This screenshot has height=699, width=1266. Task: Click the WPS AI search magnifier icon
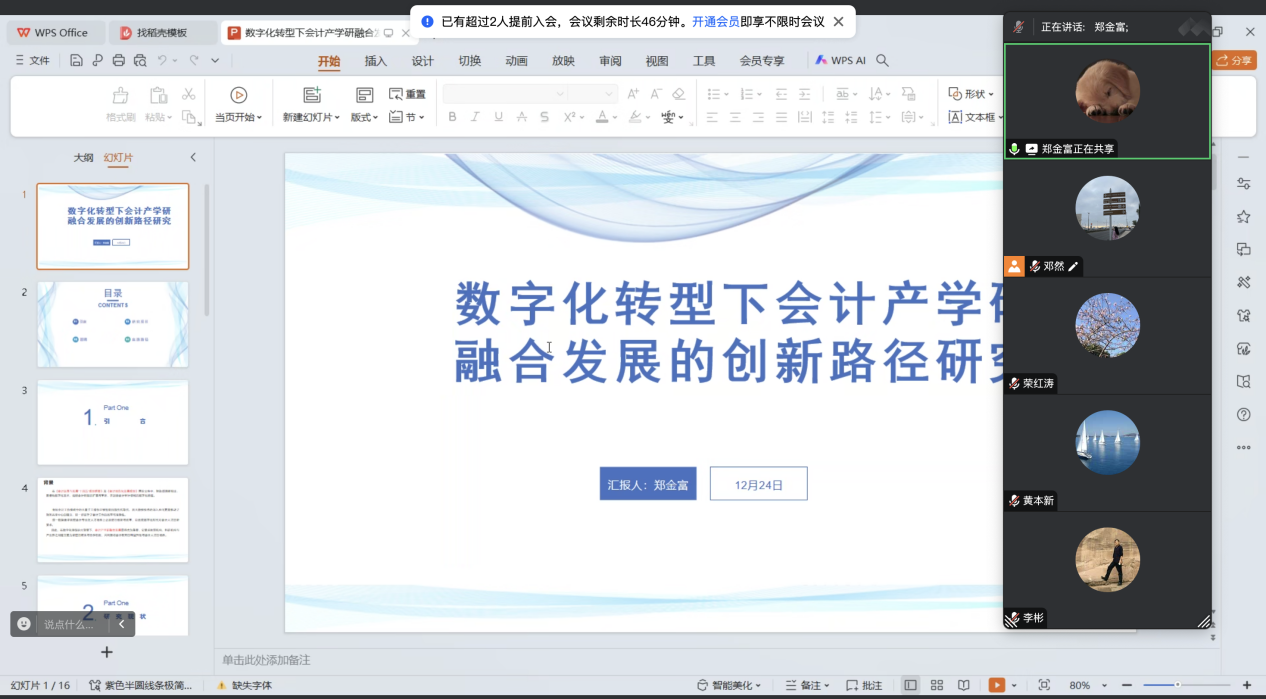pos(883,61)
